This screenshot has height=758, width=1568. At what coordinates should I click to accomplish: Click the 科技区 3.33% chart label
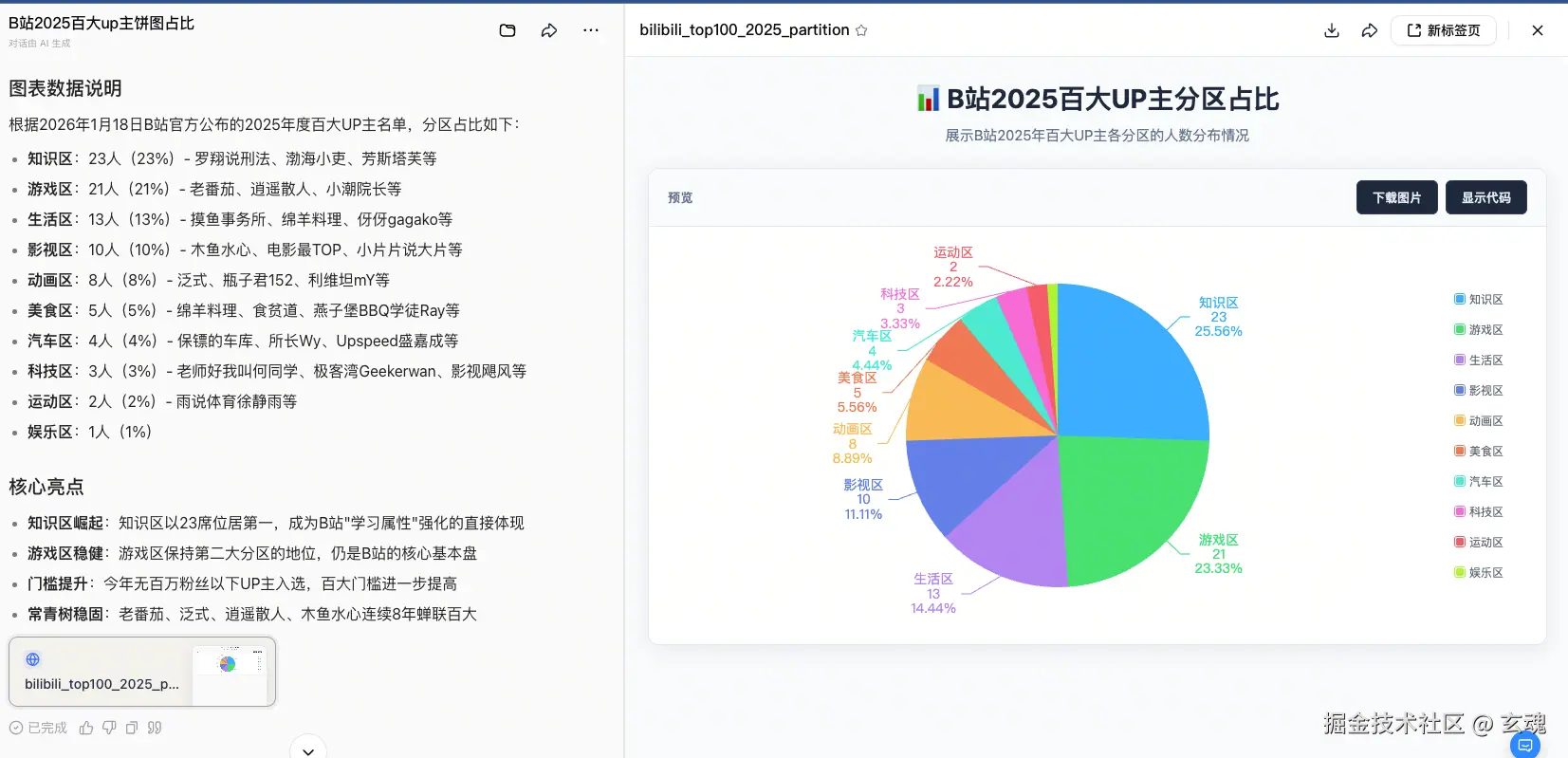coord(900,308)
